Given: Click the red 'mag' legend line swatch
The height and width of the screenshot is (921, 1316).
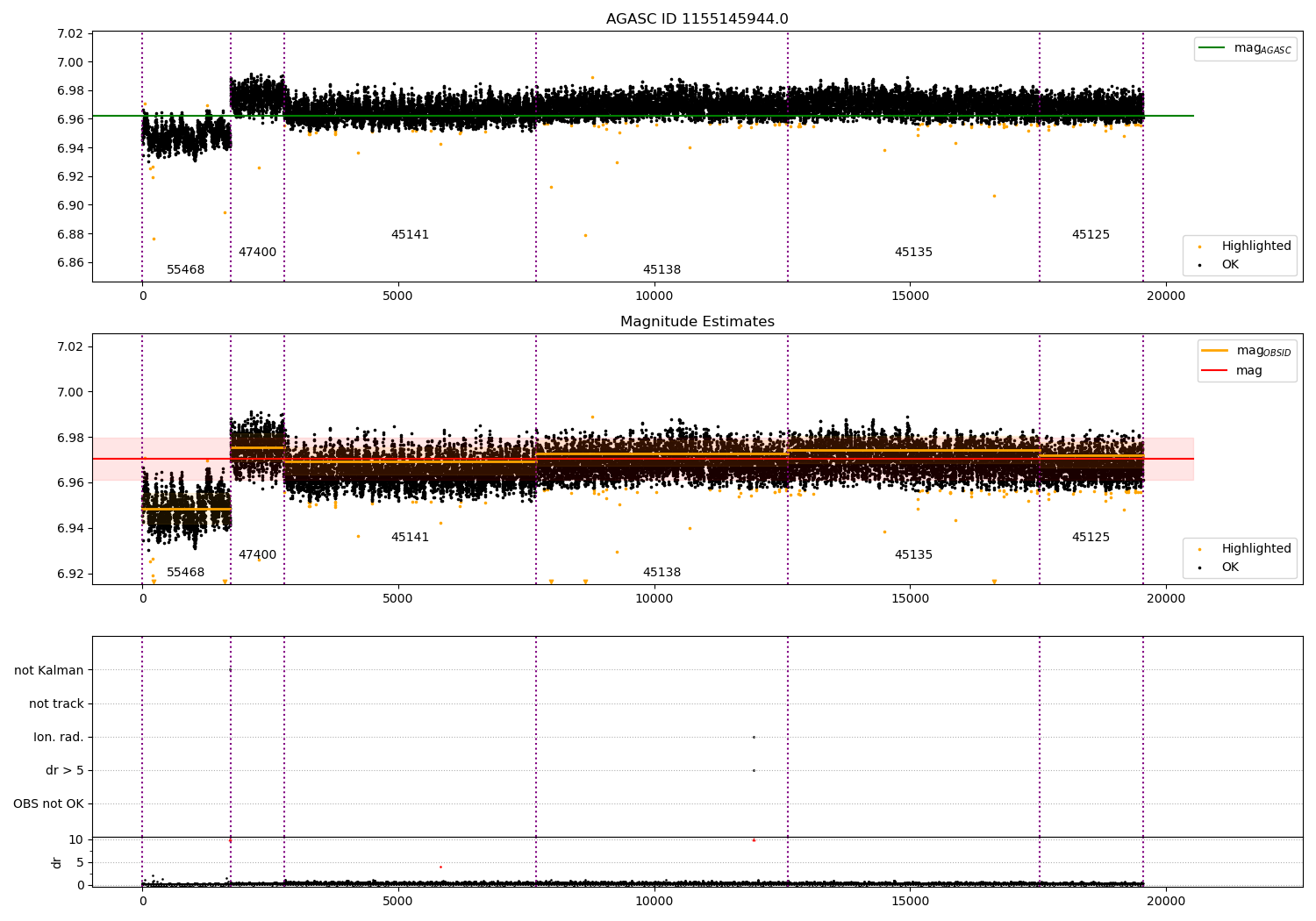Looking at the screenshot, I should [1215, 371].
